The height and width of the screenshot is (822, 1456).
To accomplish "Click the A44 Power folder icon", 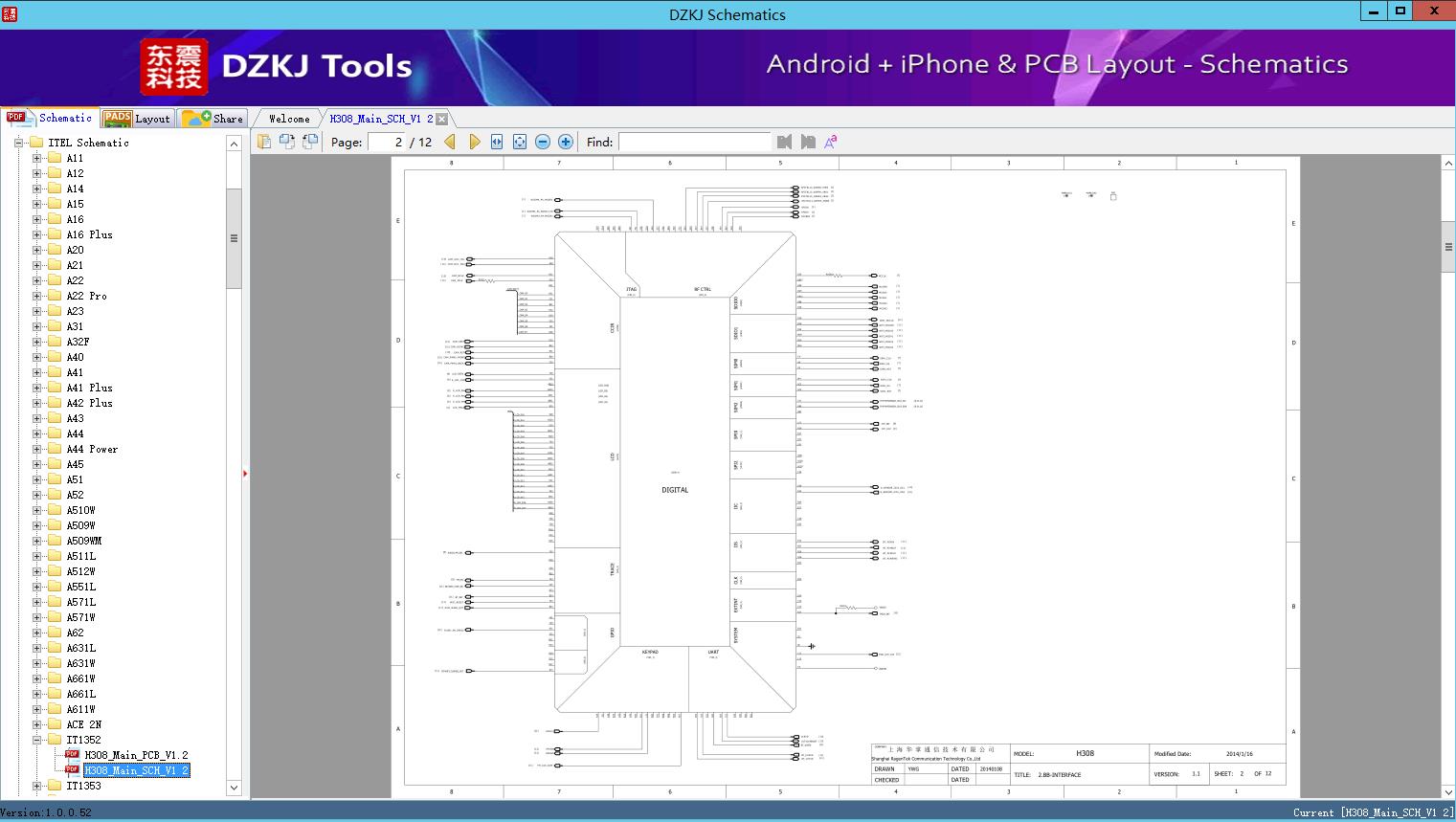I will (x=55, y=449).
